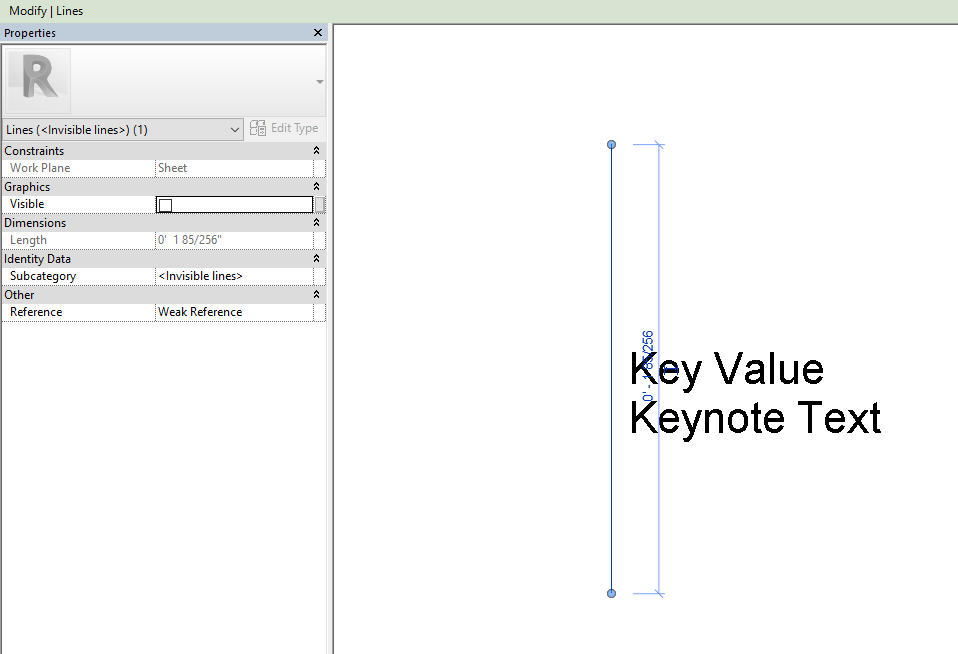
Task: Select the Length value field
Action: (235, 240)
